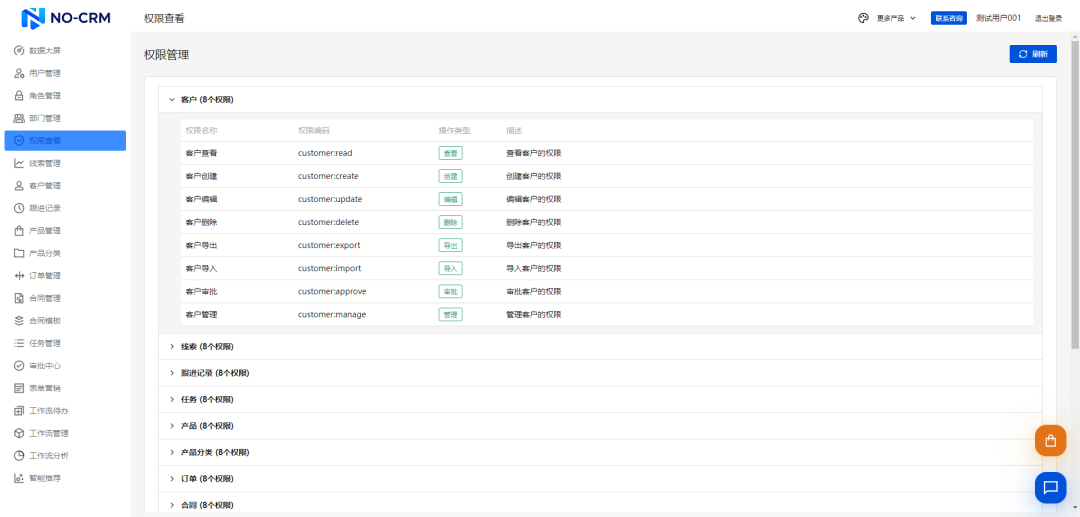Open 订单管理 icon in sidebar
This screenshot has width=1080, height=517.
(19, 275)
